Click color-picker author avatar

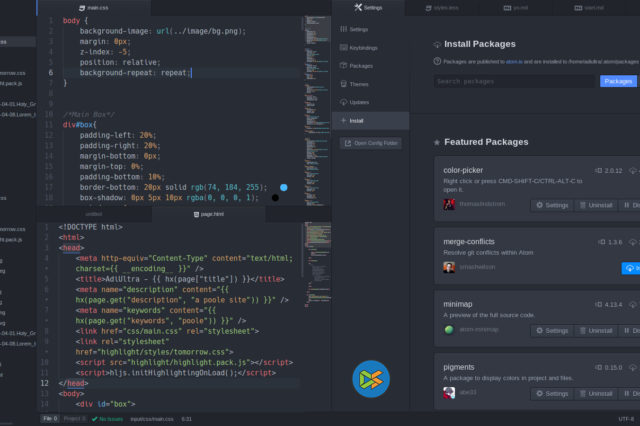click(x=449, y=204)
